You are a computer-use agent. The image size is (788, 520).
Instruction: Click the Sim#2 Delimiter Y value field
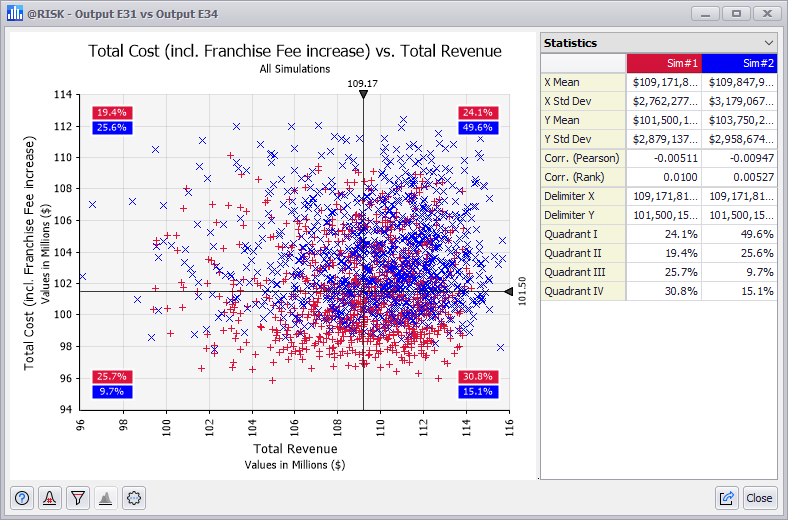739,215
